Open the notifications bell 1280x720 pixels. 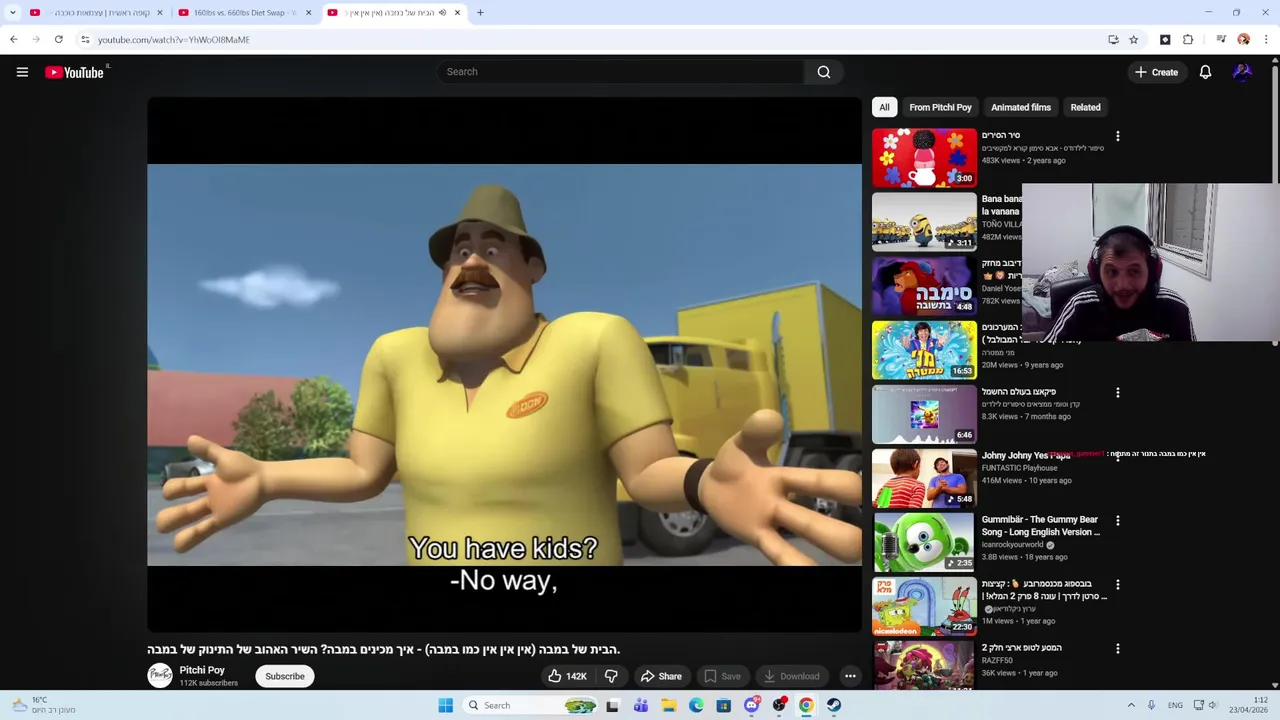[x=1205, y=72]
